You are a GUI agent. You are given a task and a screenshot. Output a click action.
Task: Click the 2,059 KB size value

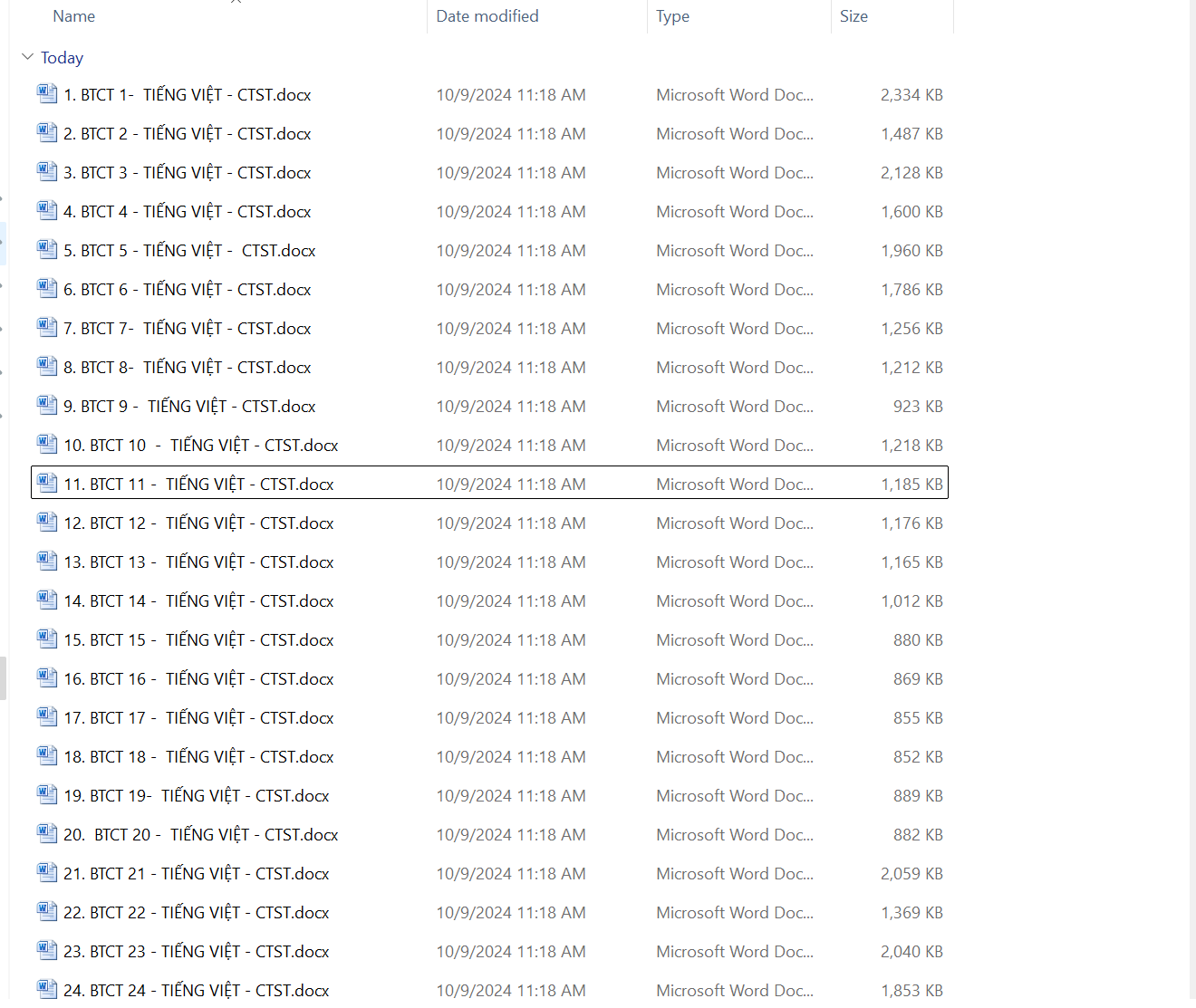(911, 874)
